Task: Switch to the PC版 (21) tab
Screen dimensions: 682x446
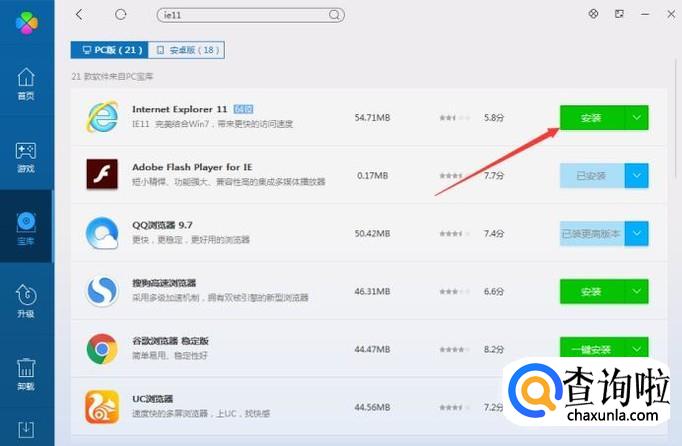Action: (110, 50)
